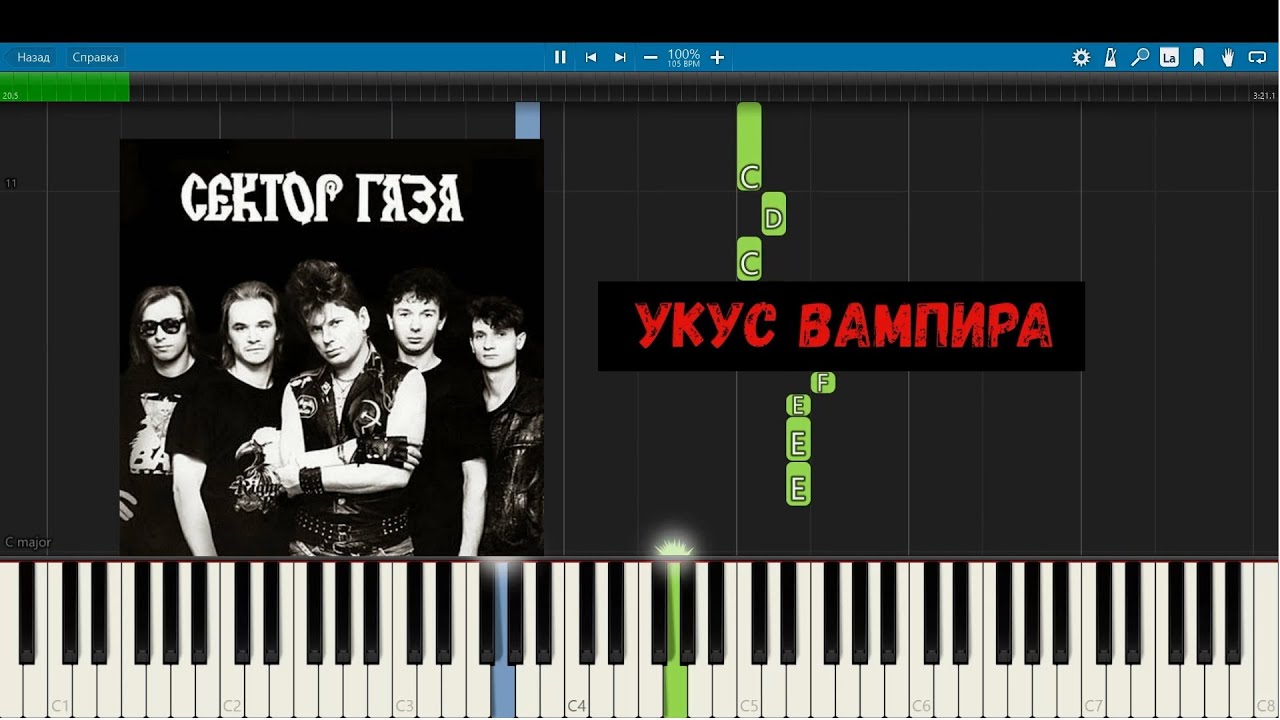The height and width of the screenshot is (720, 1280).
Task: Click the C2 piano key
Action: coord(232,690)
